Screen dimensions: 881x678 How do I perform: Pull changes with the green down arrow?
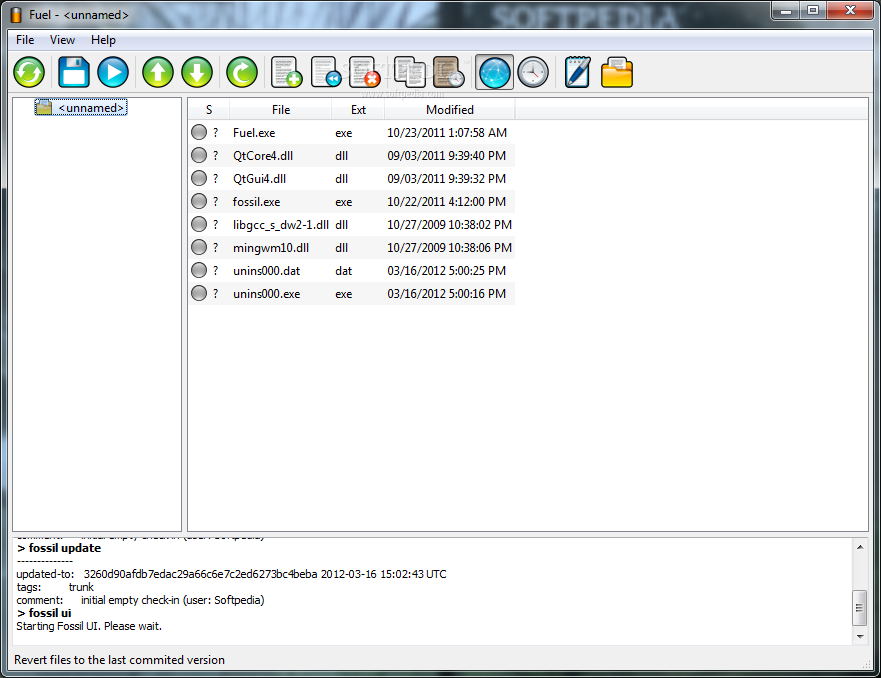197,72
